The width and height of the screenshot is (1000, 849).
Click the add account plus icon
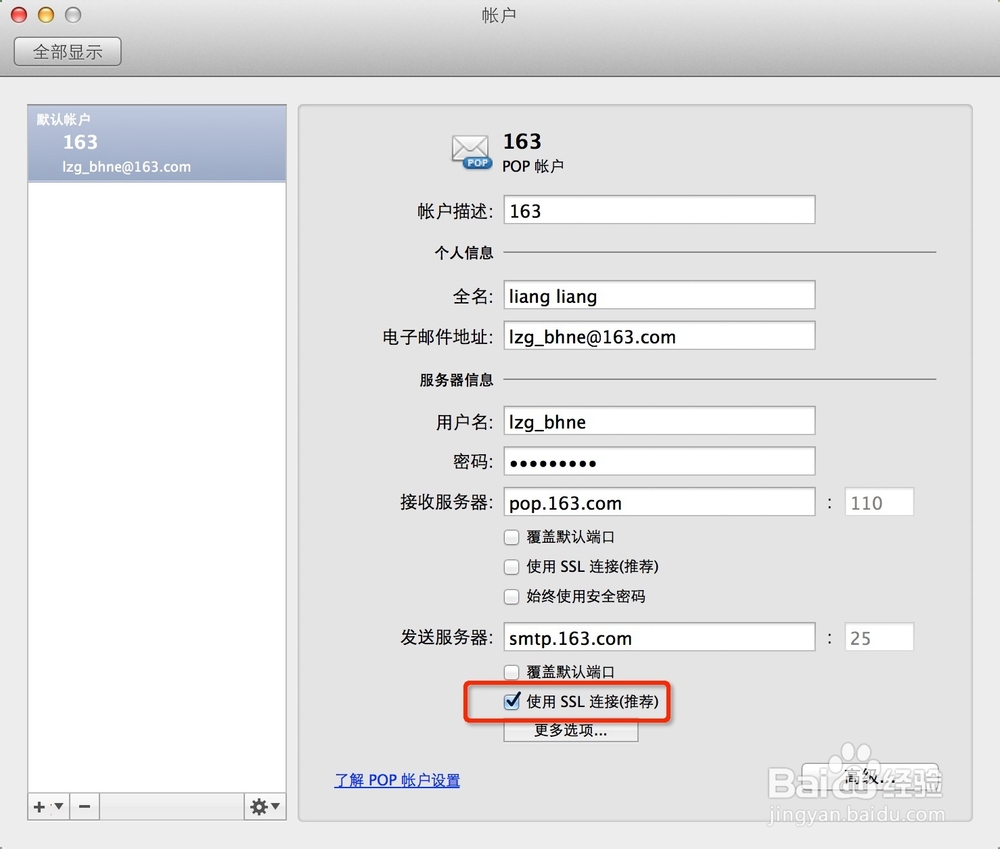click(39, 807)
